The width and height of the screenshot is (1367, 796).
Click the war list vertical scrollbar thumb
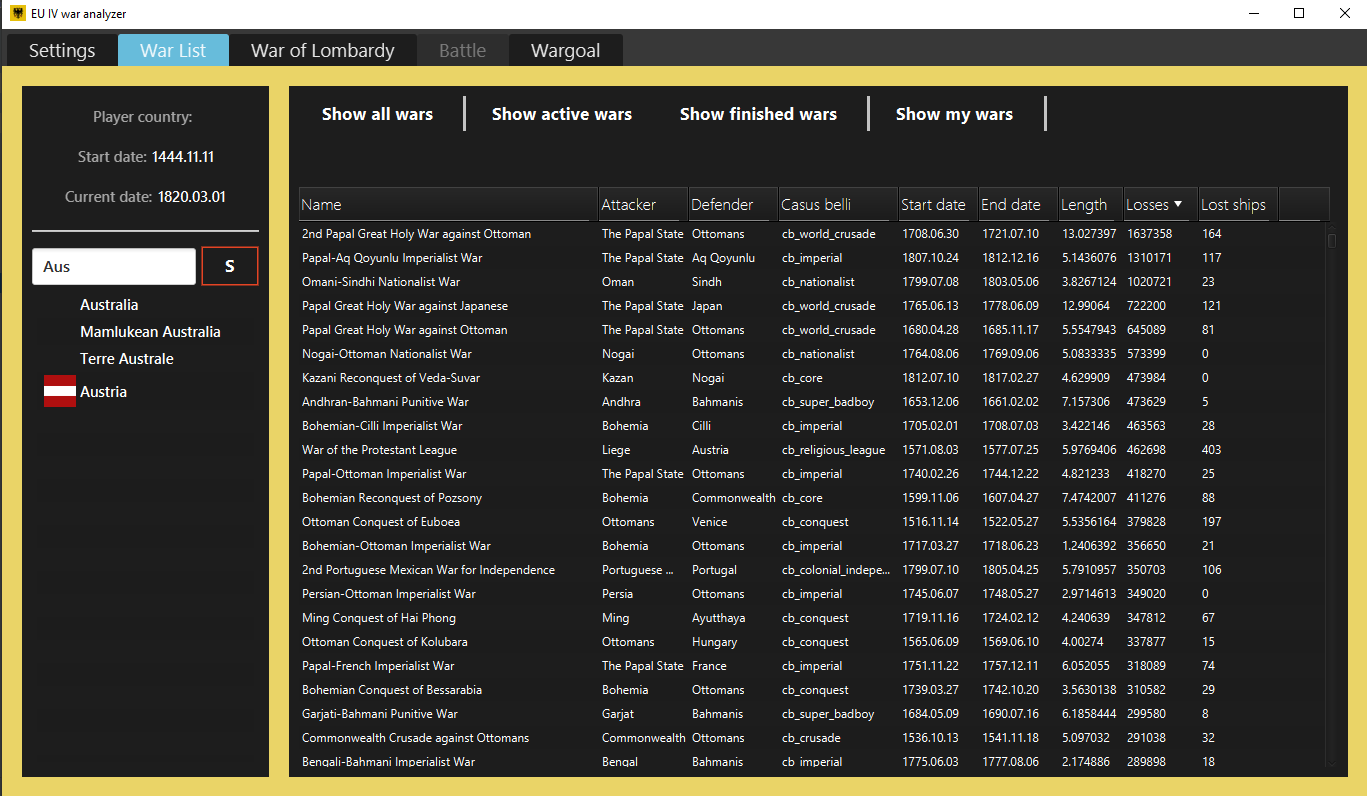pyautogui.click(x=1332, y=241)
